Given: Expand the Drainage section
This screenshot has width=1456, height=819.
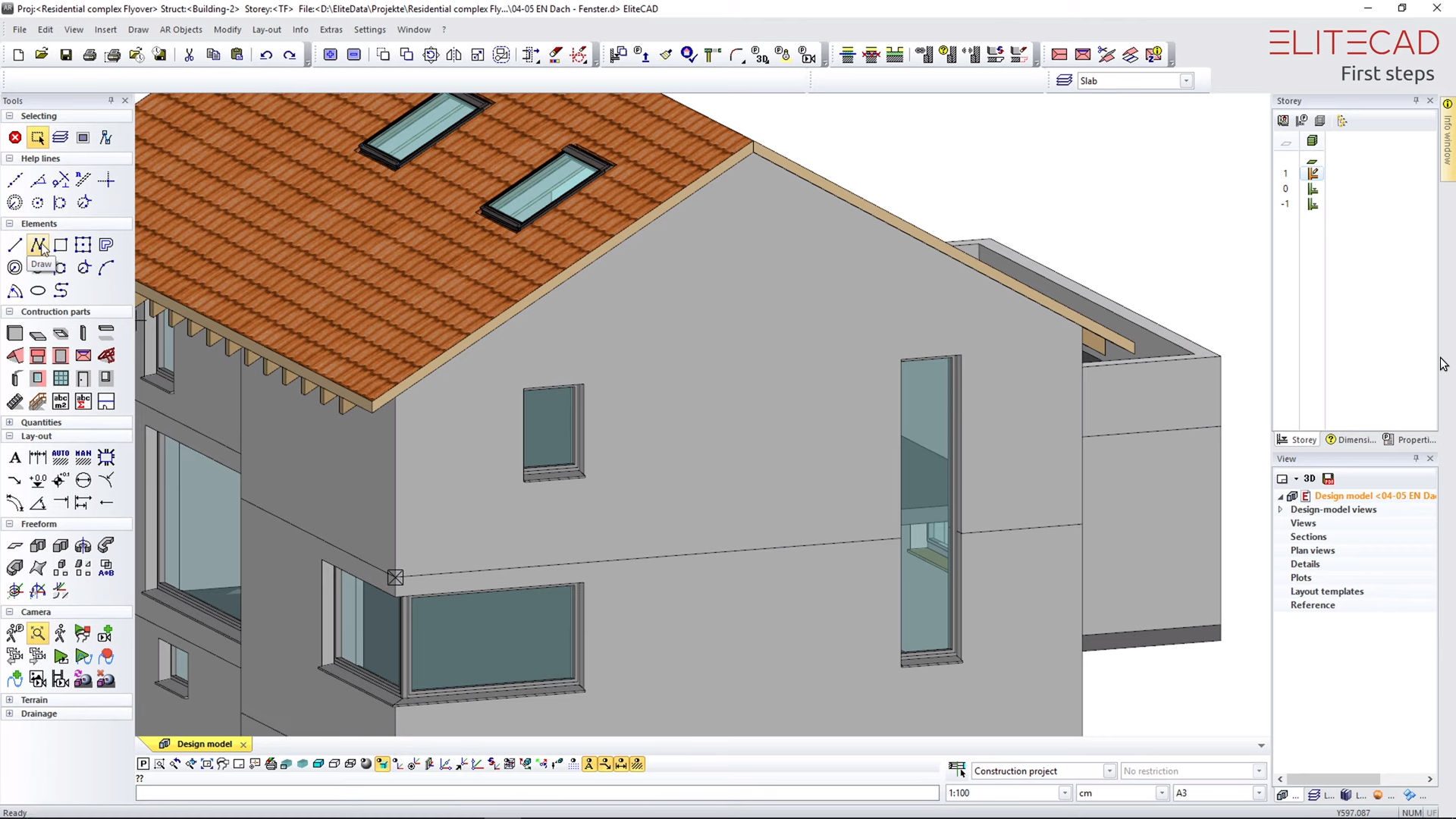Looking at the screenshot, I should coord(9,714).
